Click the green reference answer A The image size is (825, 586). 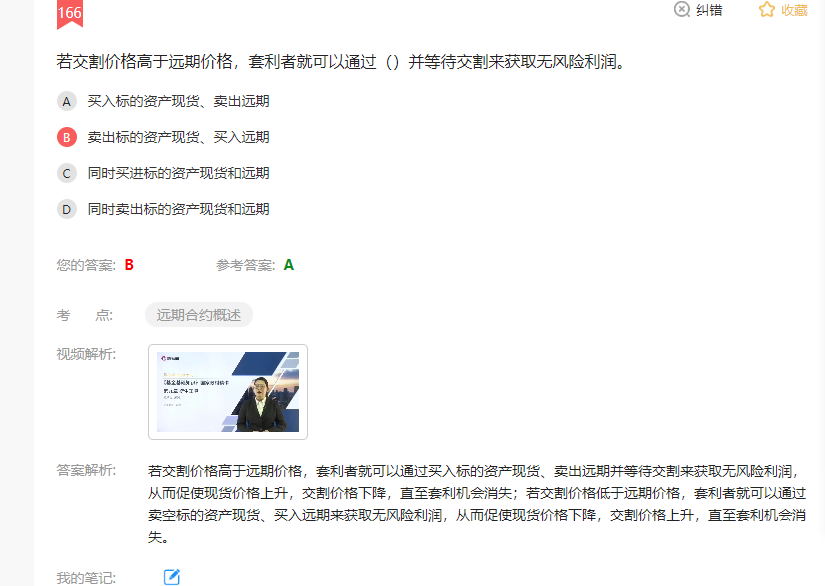(x=289, y=265)
